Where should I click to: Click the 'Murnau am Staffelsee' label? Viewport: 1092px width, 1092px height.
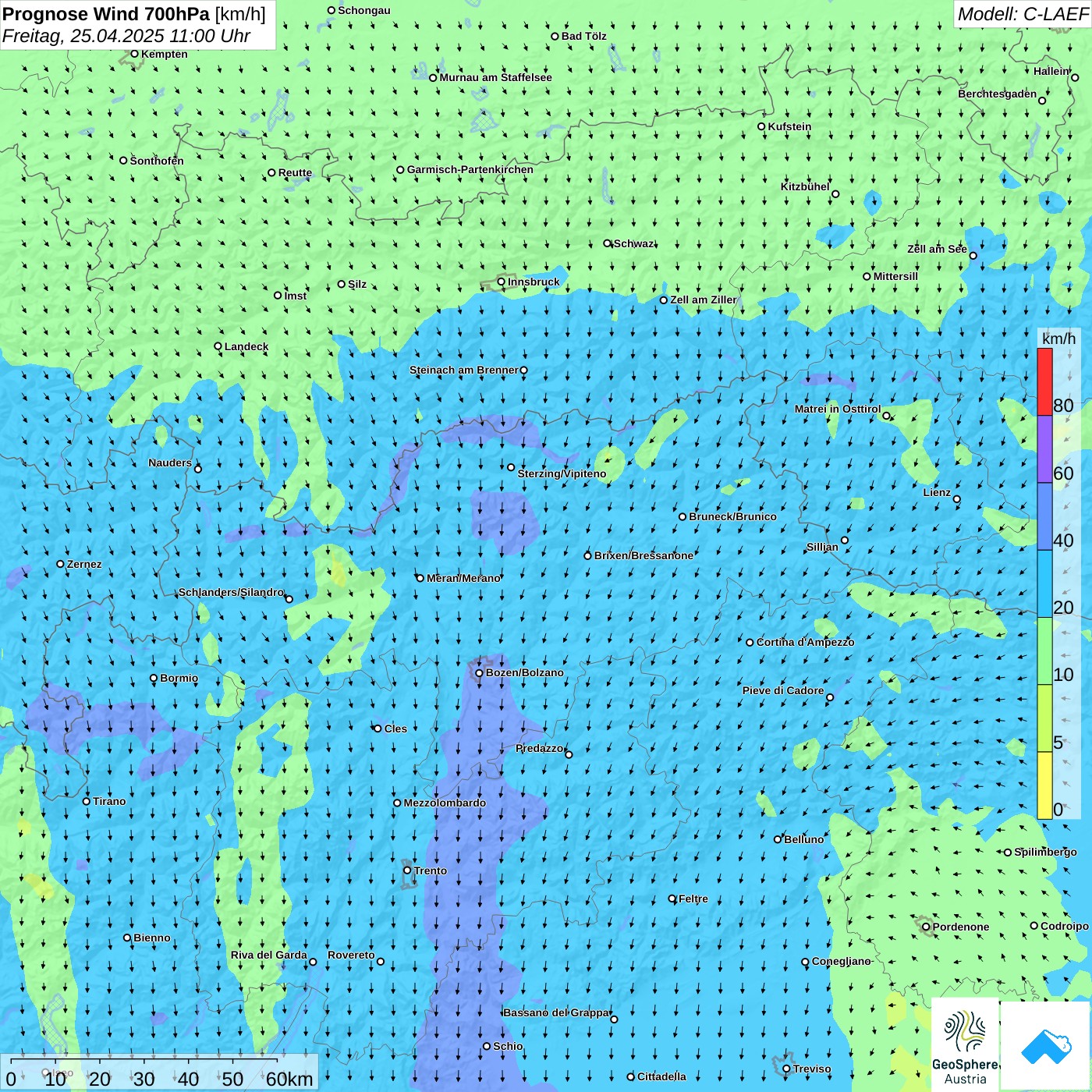coord(495,77)
